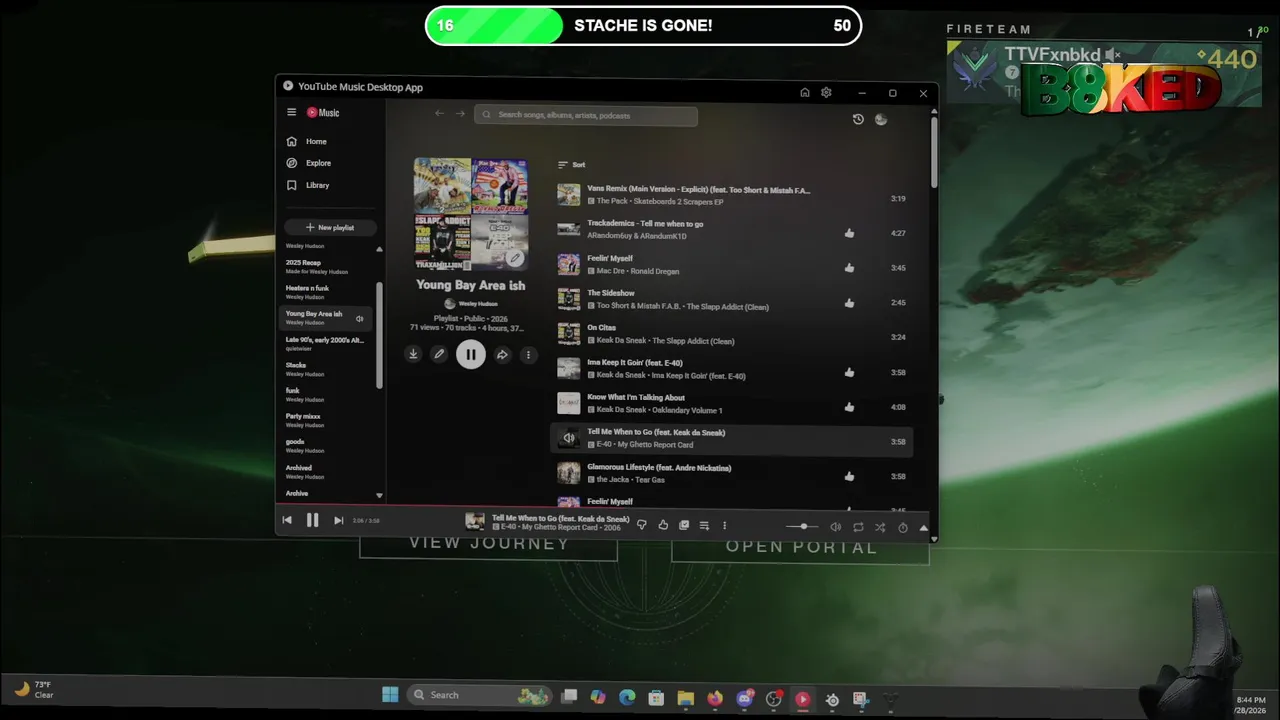
Task: Click now playing album thumbnail in player bar
Action: point(475,521)
